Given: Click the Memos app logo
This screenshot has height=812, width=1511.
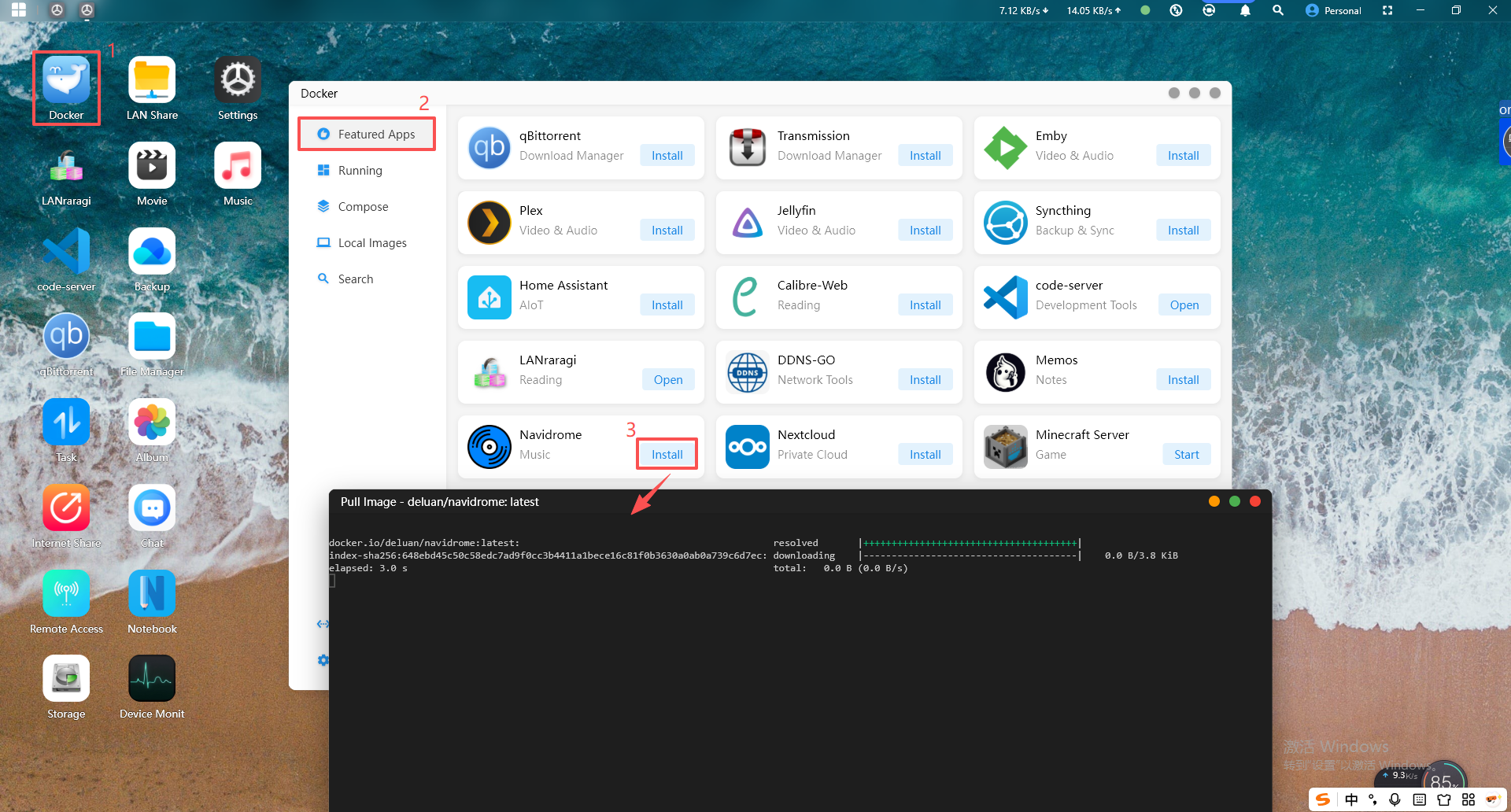Looking at the screenshot, I should 1006,372.
